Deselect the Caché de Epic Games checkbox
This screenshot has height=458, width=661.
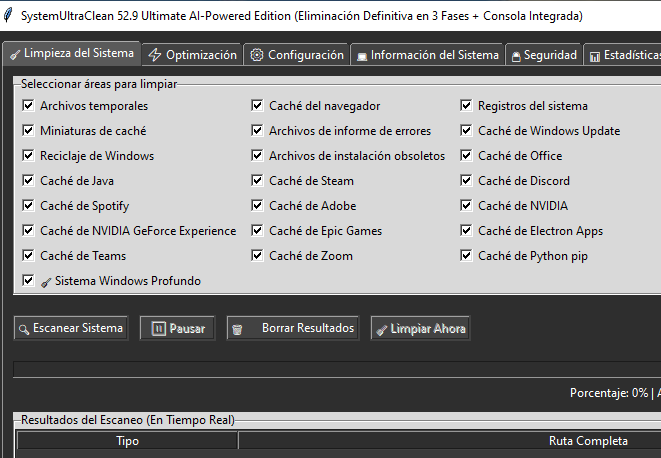coord(257,231)
